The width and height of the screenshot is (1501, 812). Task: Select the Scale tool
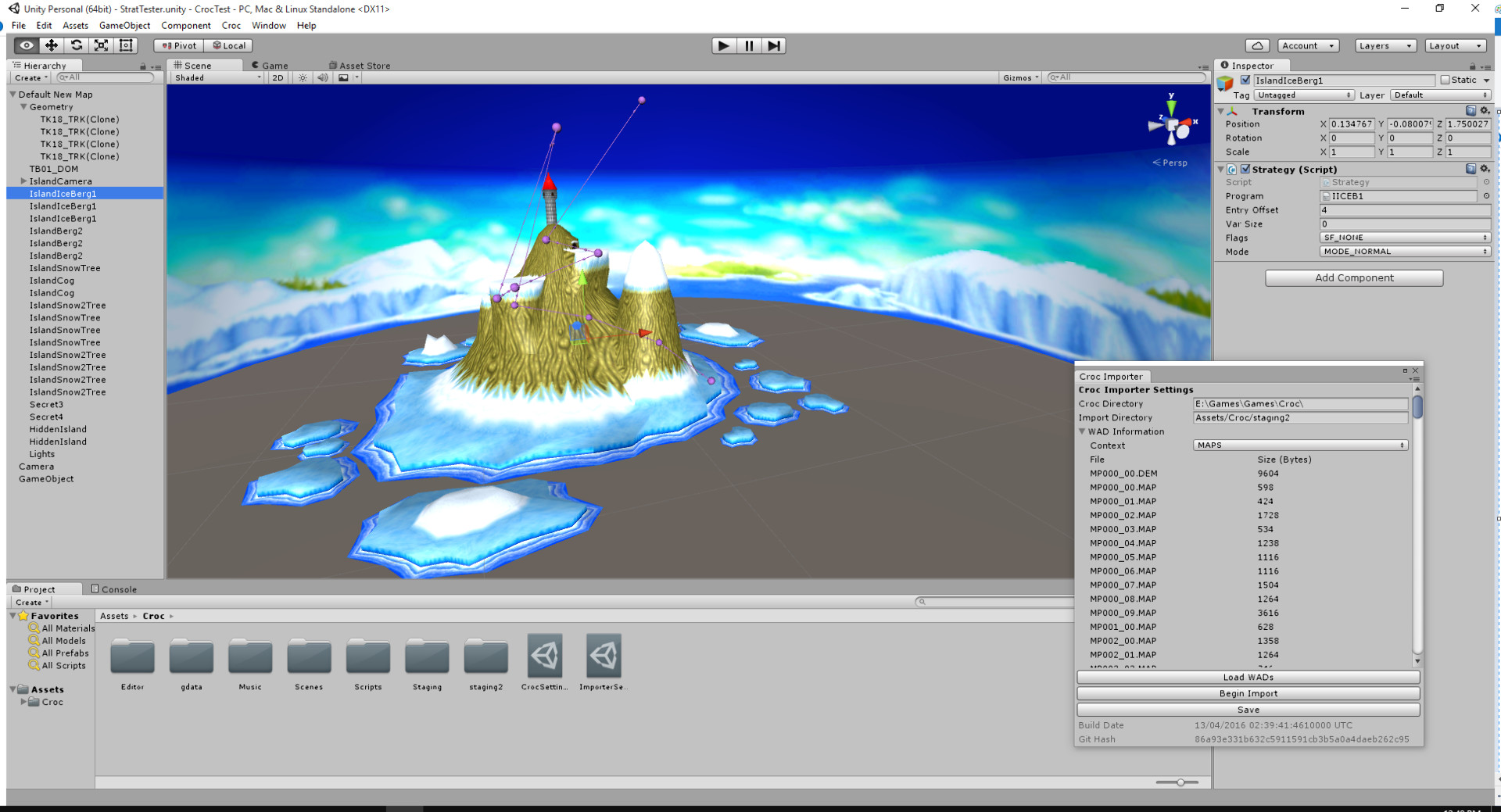(101, 45)
